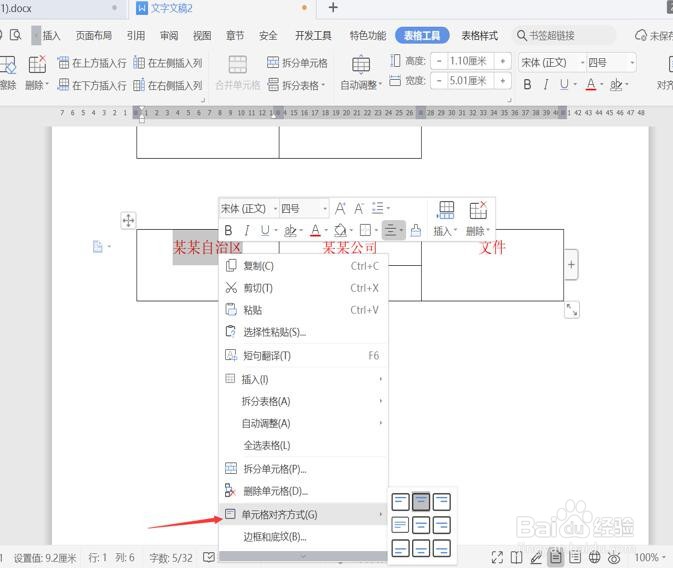Pick highlight color in mini toolbar
The width and height of the screenshot is (673, 572).
coord(290,231)
